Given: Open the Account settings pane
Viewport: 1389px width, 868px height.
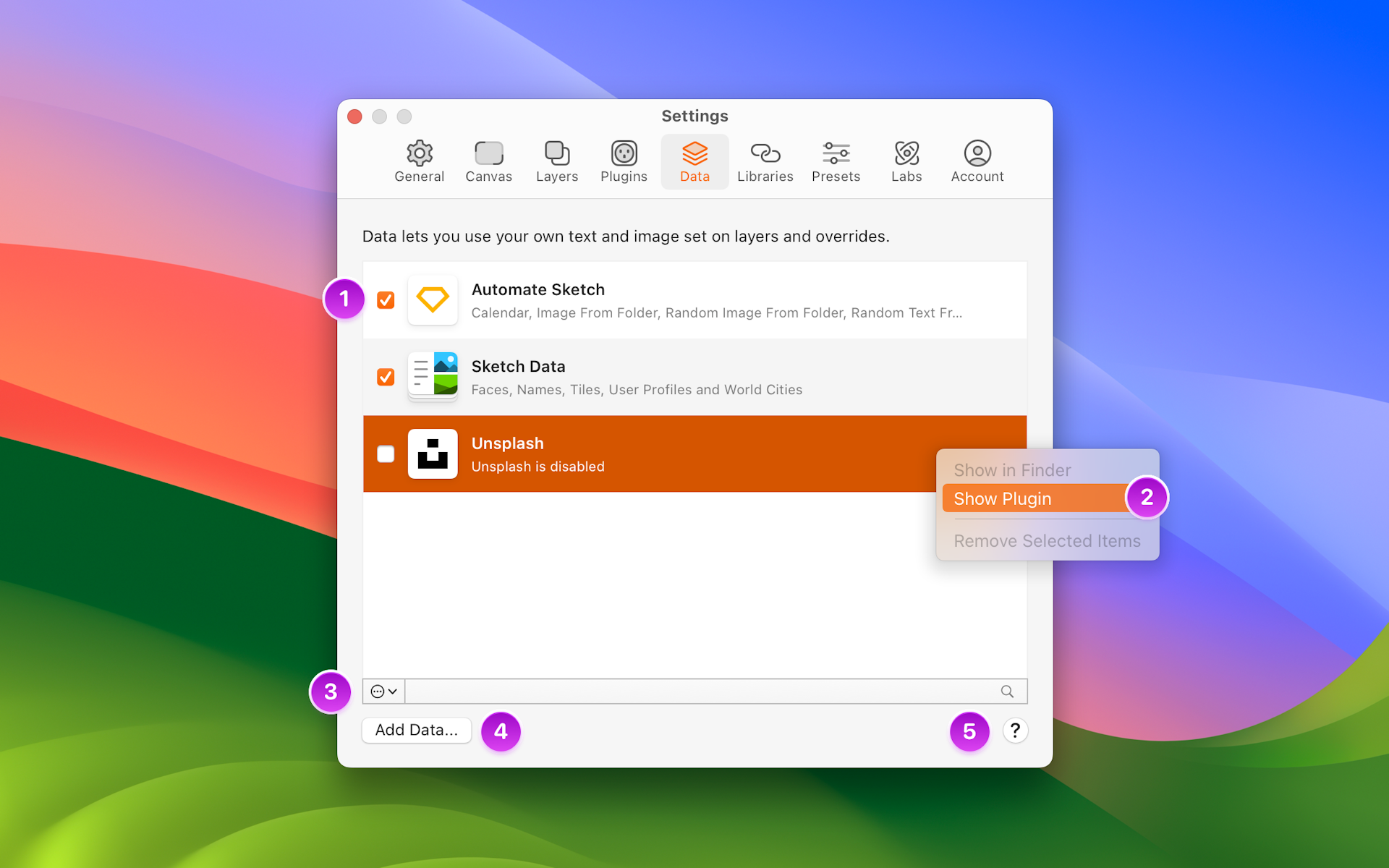Looking at the screenshot, I should [977, 154].
